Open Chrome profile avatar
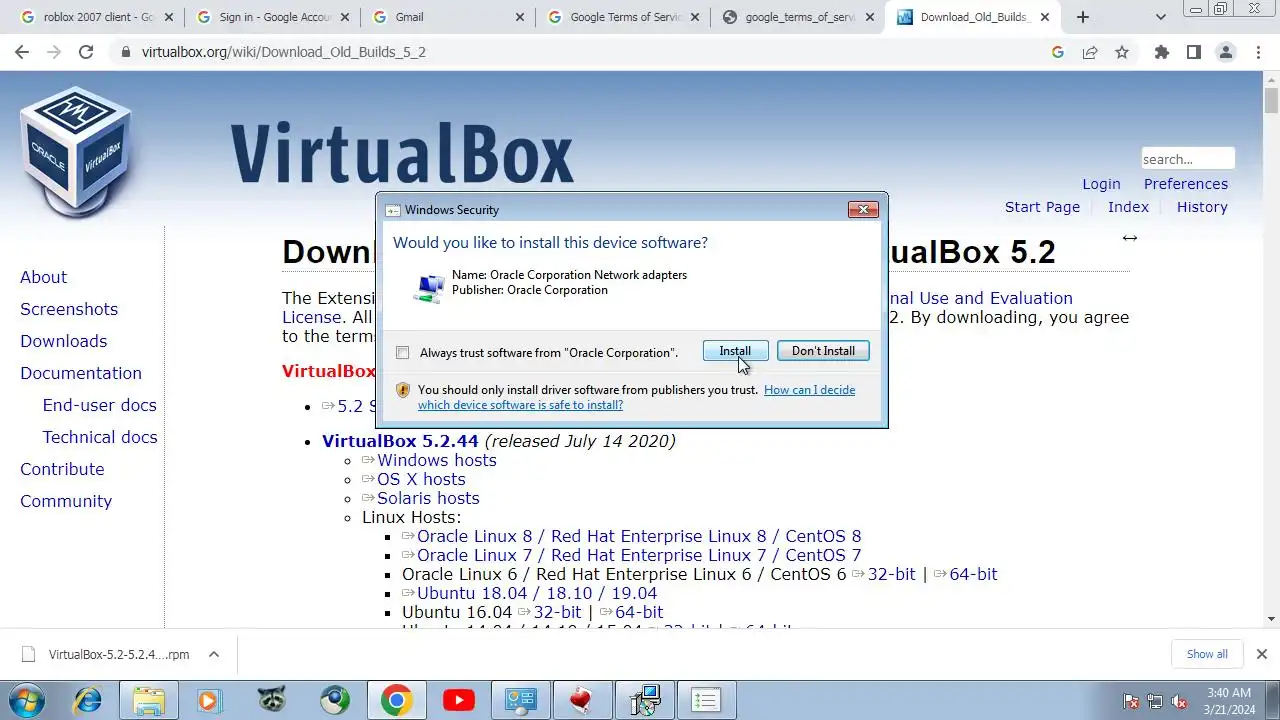 point(1225,52)
